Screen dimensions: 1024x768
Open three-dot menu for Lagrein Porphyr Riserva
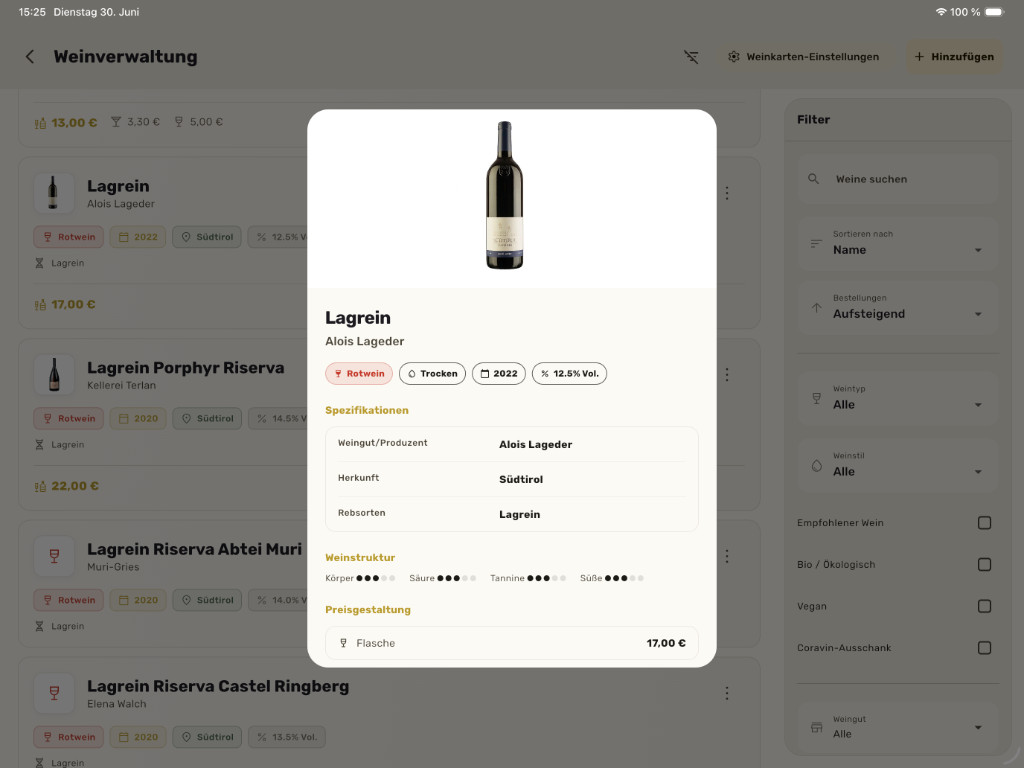click(x=727, y=375)
